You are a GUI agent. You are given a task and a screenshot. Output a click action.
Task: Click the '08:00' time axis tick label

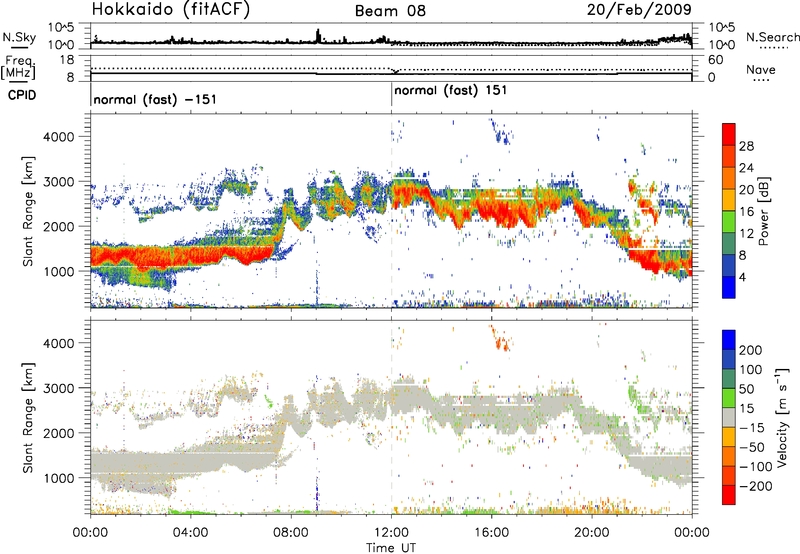(291, 533)
